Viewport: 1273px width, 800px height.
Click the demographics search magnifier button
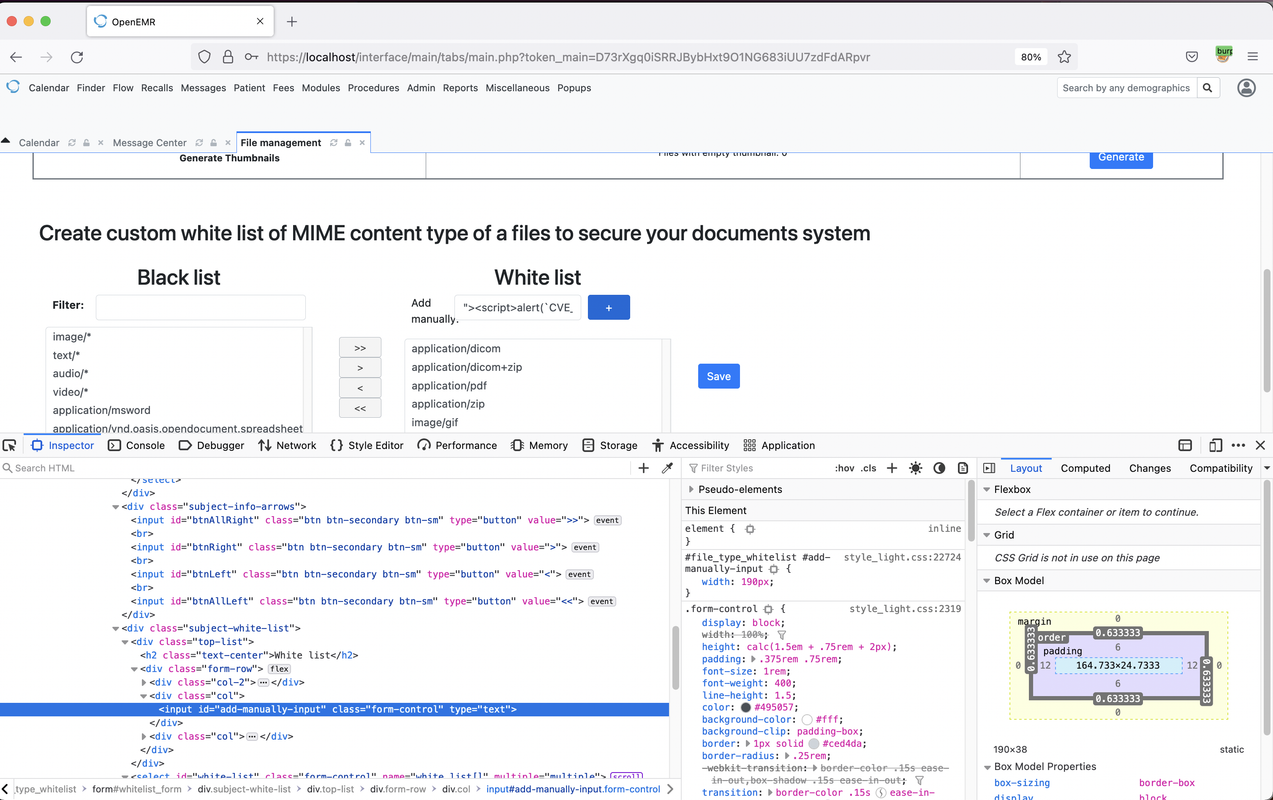tap(1208, 88)
